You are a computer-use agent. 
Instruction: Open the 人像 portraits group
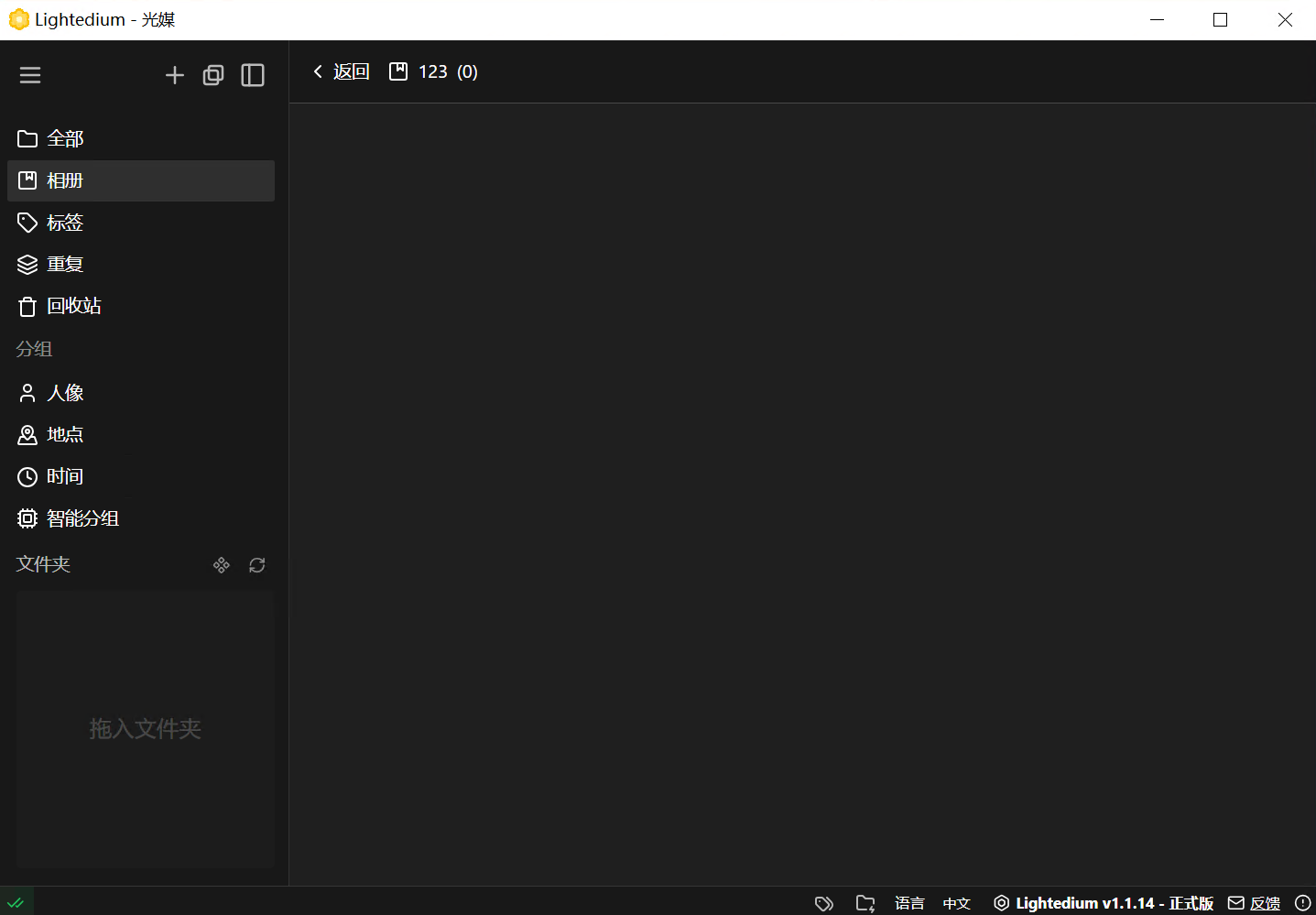pos(65,392)
